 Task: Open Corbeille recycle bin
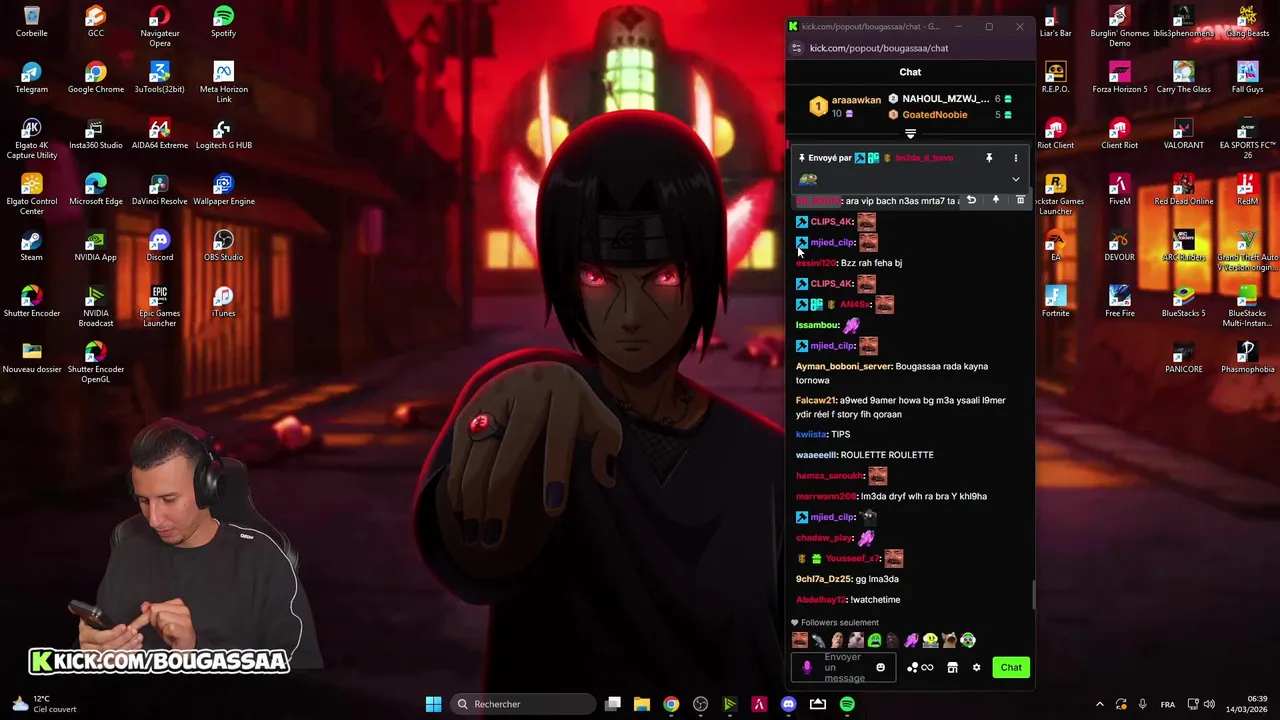click(x=32, y=22)
